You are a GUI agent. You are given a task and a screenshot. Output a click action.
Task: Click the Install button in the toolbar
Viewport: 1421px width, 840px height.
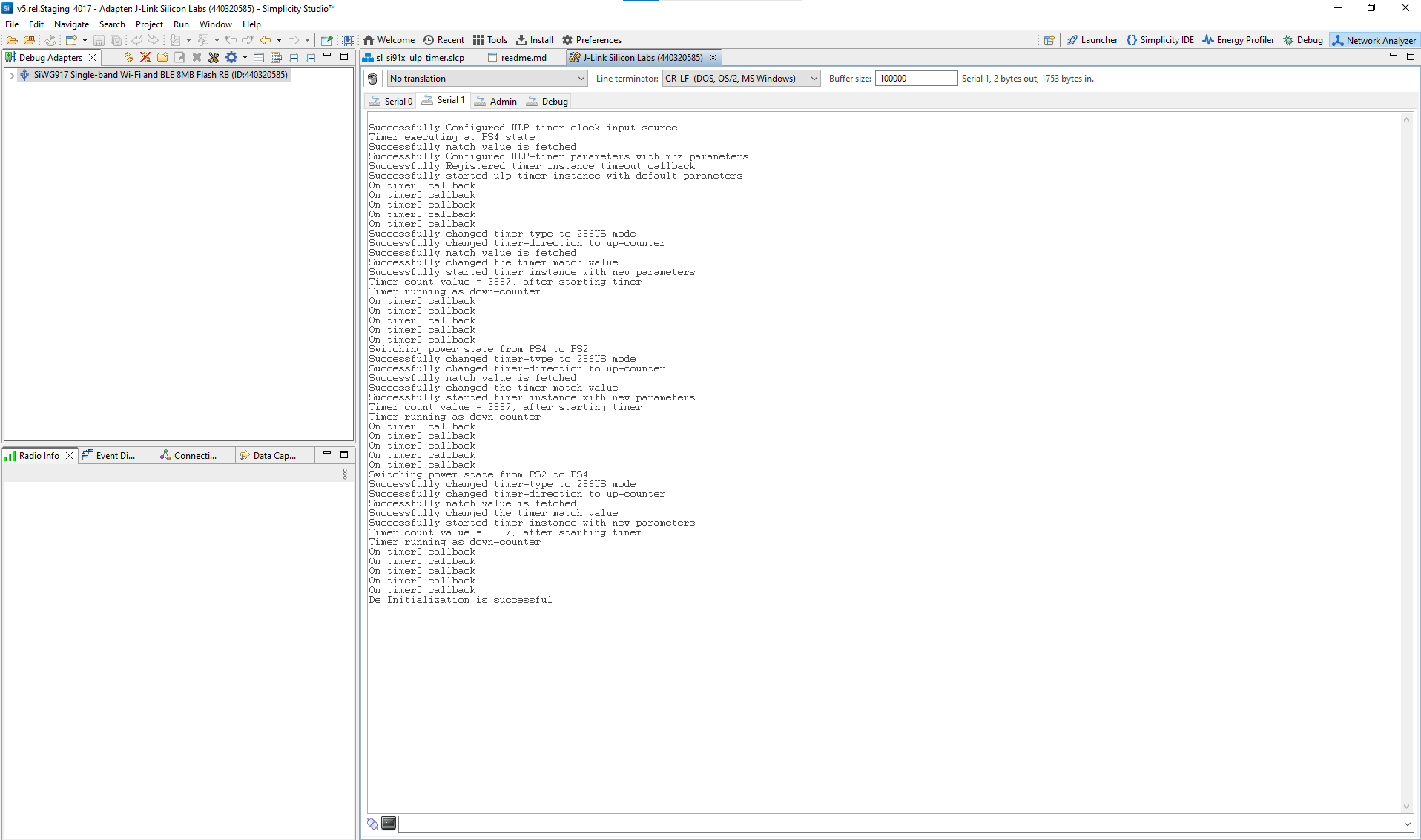[x=534, y=40]
